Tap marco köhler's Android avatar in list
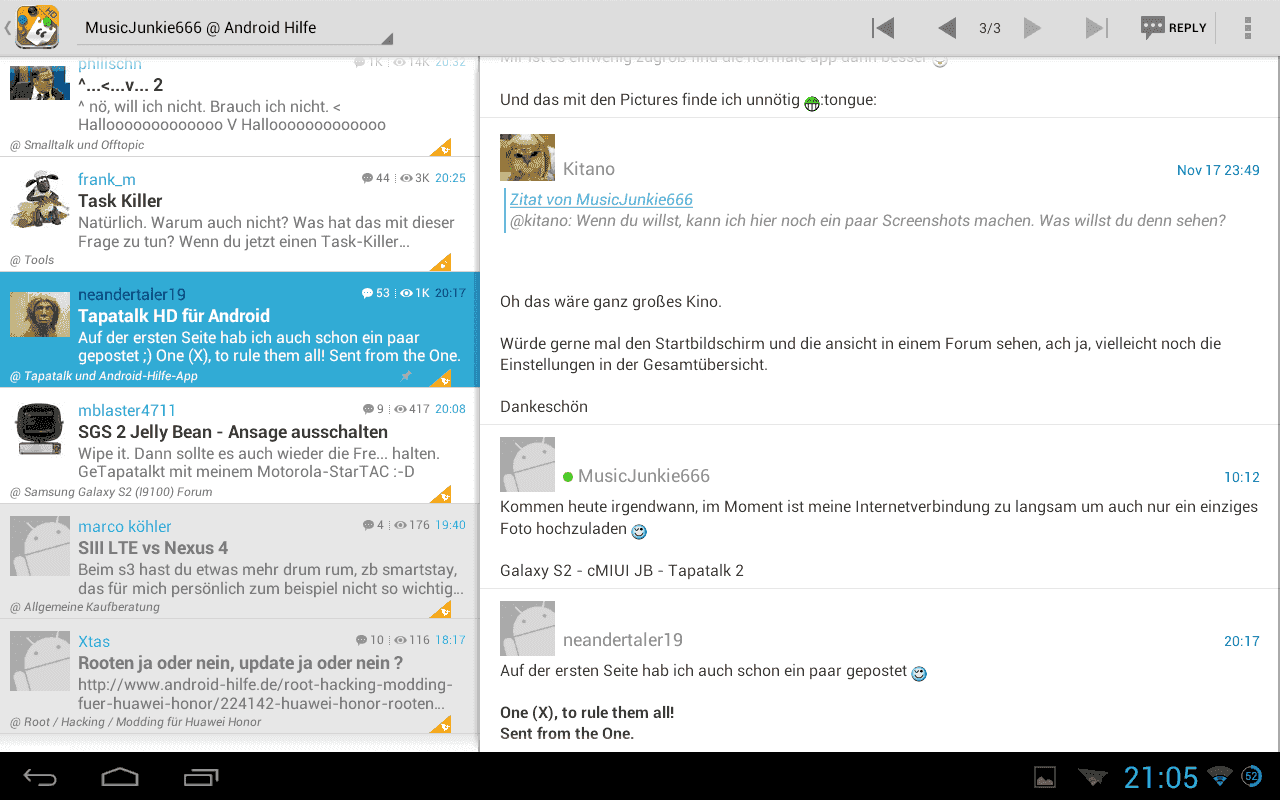 pos(40,545)
